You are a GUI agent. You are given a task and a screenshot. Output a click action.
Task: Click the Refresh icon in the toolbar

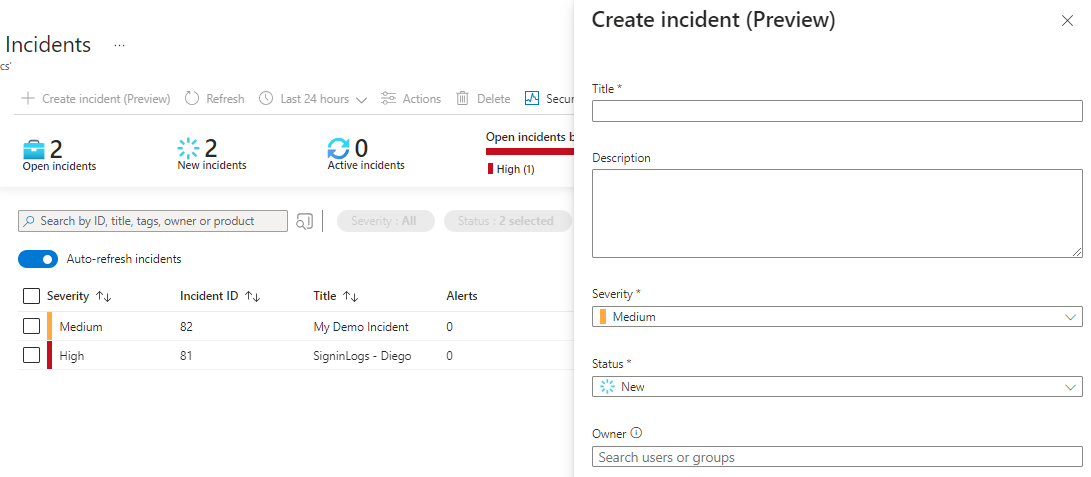(192, 99)
